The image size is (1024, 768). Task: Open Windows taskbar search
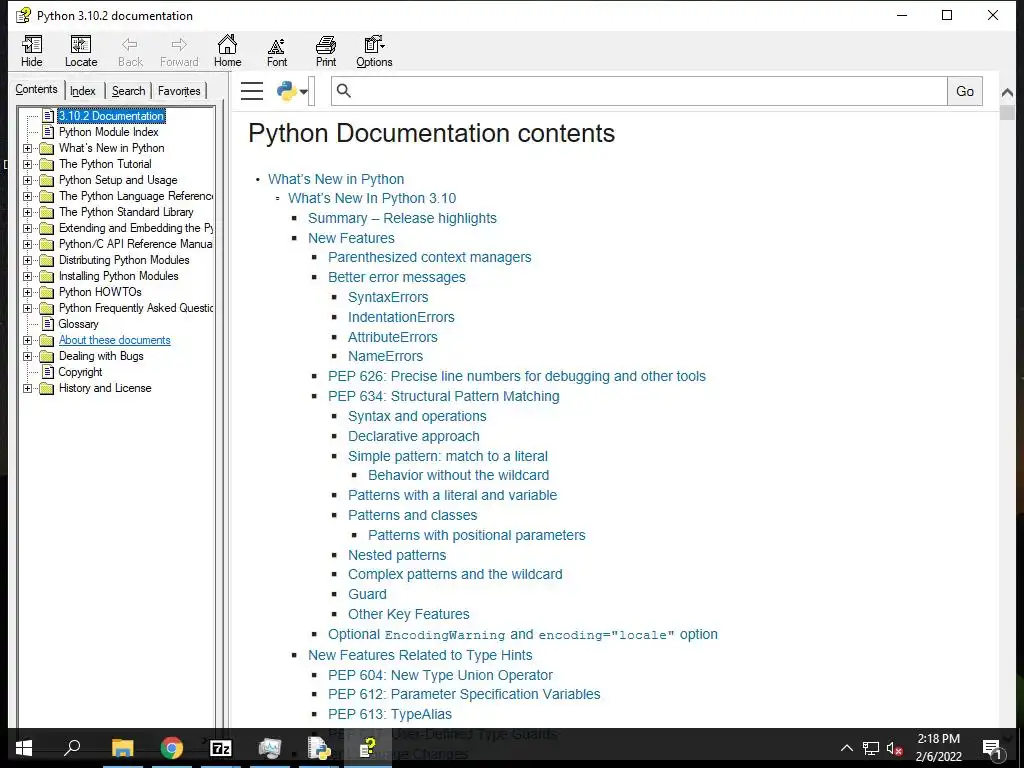click(x=72, y=747)
